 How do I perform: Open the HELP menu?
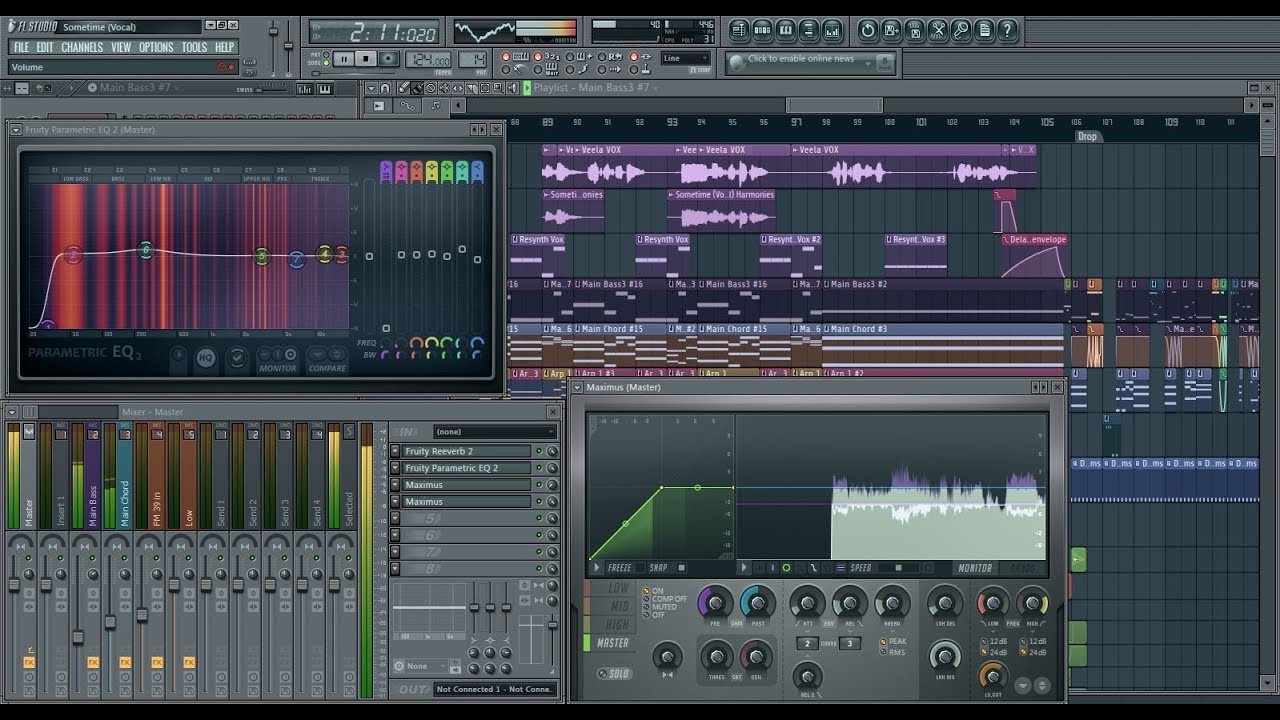click(x=225, y=47)
